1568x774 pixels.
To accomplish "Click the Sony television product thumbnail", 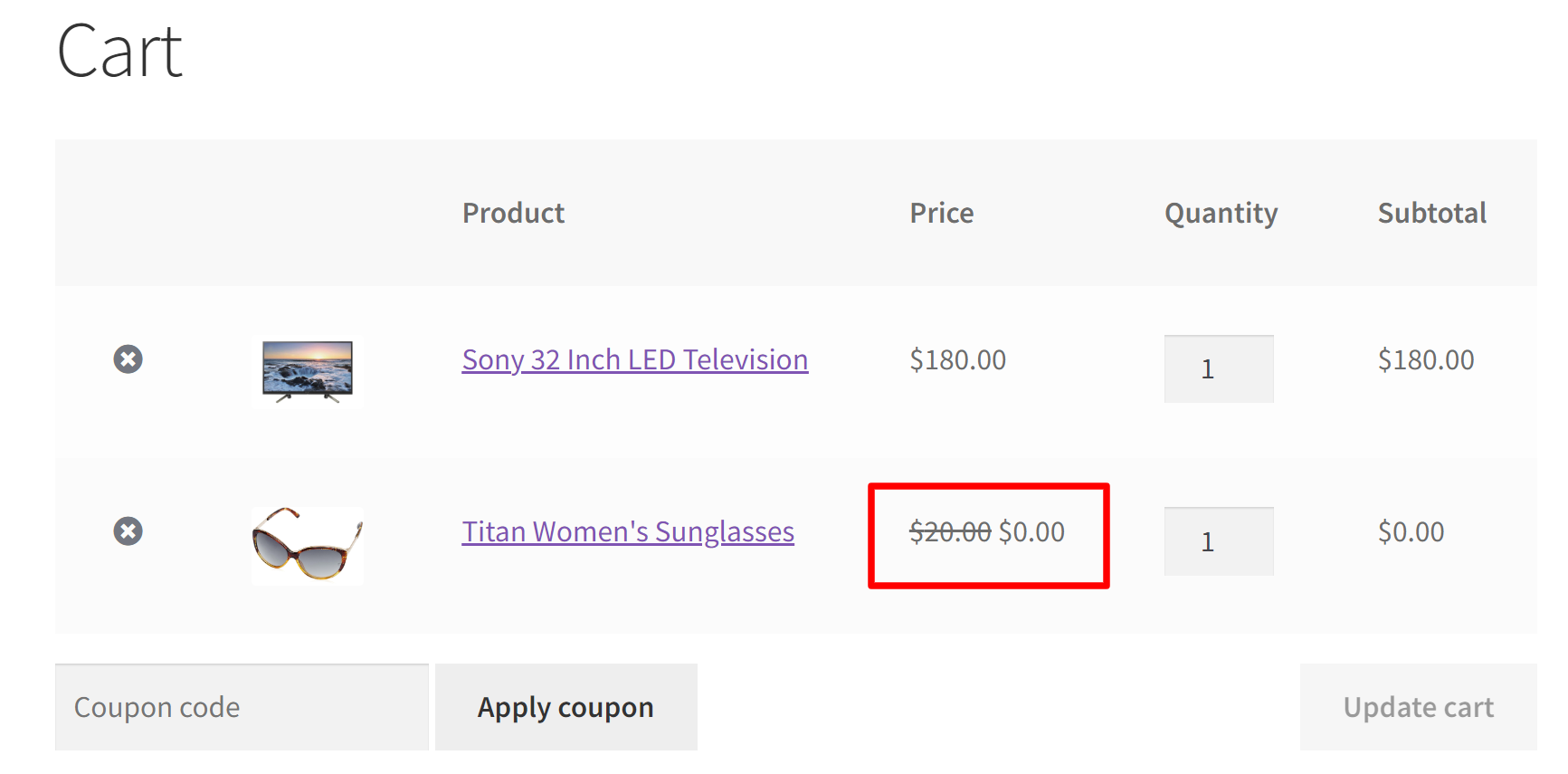I will click(307, 371).
